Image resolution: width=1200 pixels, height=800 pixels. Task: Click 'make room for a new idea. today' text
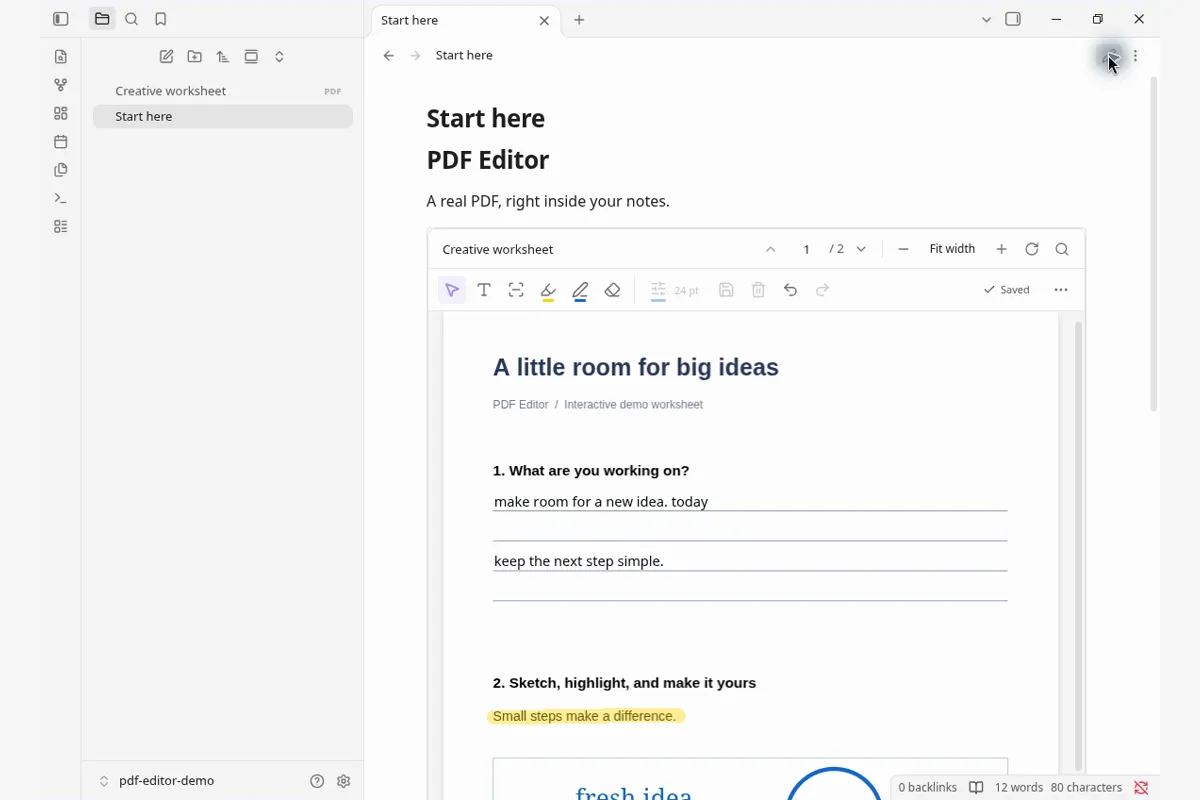601,502
